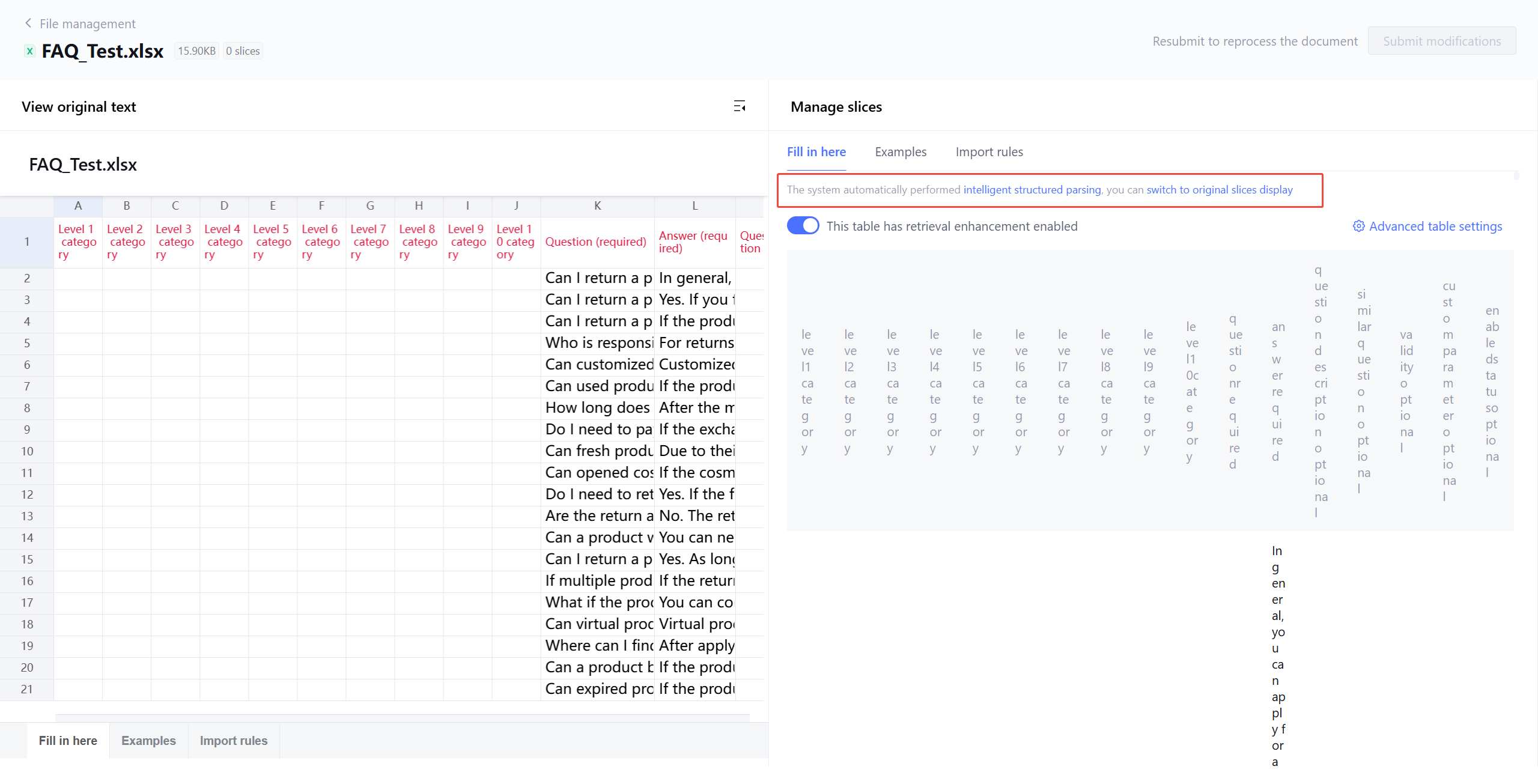Open the Import rules tab in Manage slices
Viewport: 1538px width, 784px height.
coord(988,152)
